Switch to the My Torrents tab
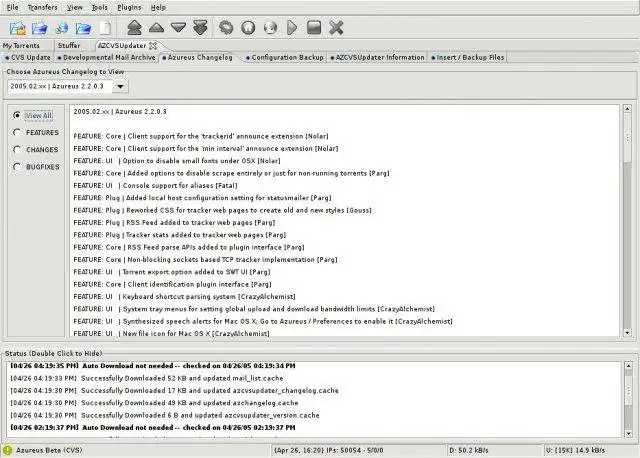The image size is (640, 458). tap(21, 46)
